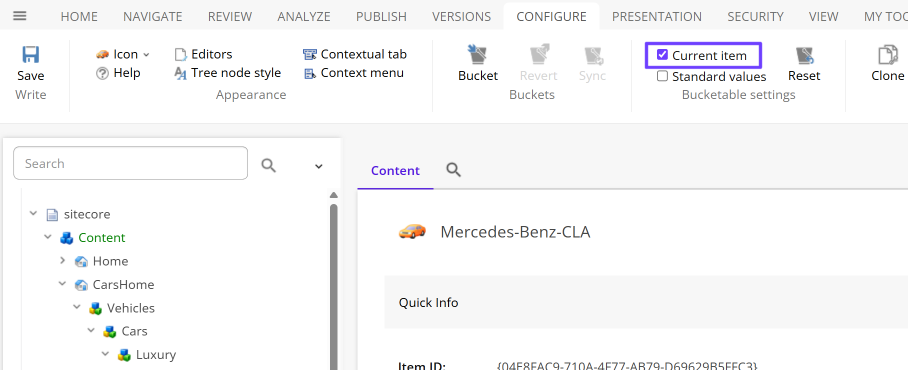Screen dimensions: 908x370
Task: Click the Editors page icon
Action: [181, 54]
